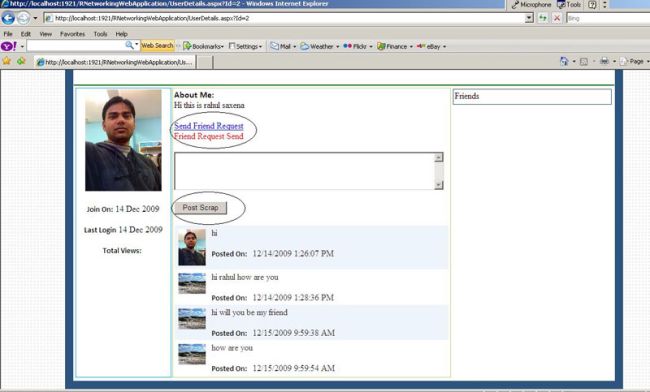Go back with the browser Back arrow
650x392 pixels.
(x=8, y=18)
